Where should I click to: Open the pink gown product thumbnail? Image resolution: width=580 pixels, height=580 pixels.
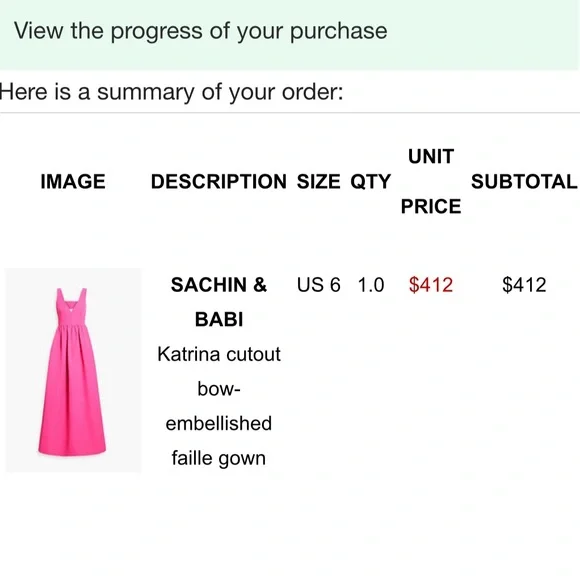pyautogui.click(x=73, y=370)
